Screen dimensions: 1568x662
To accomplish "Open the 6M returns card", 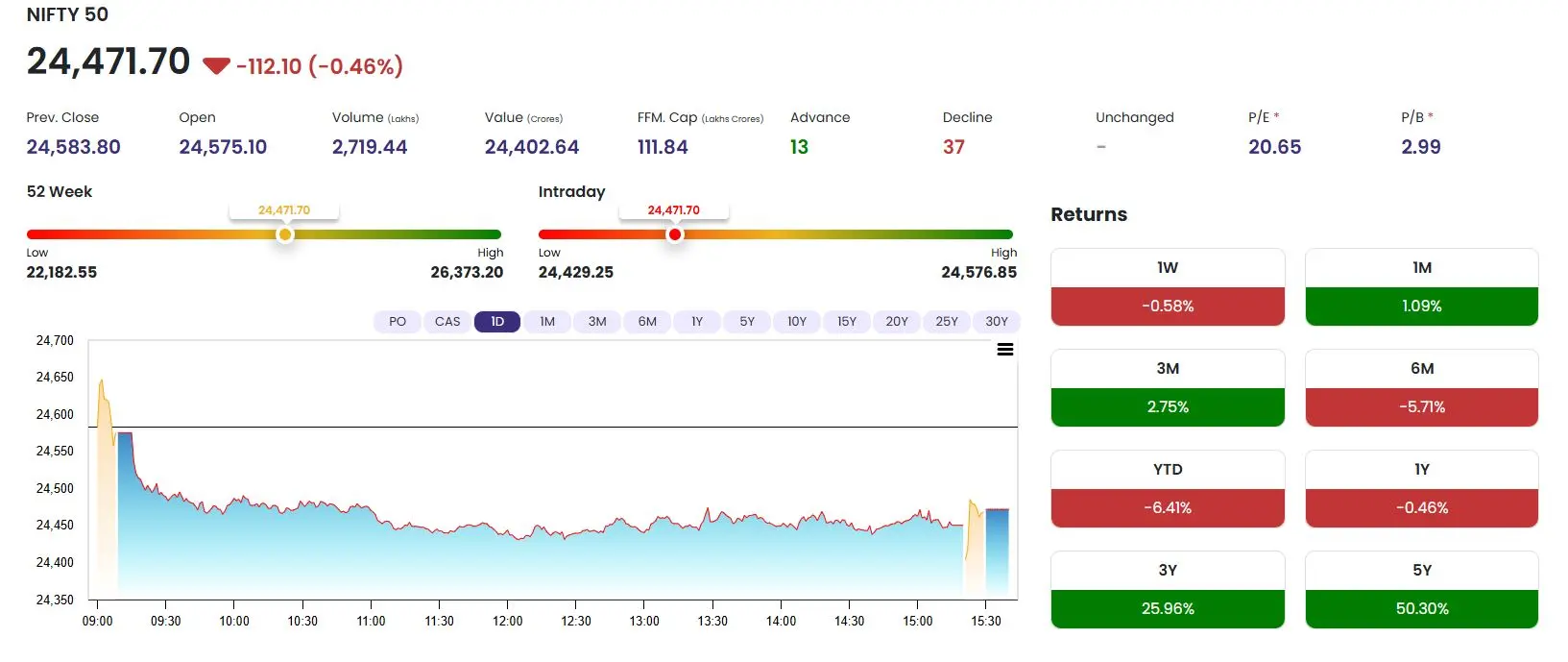I will coord(1422,388).
